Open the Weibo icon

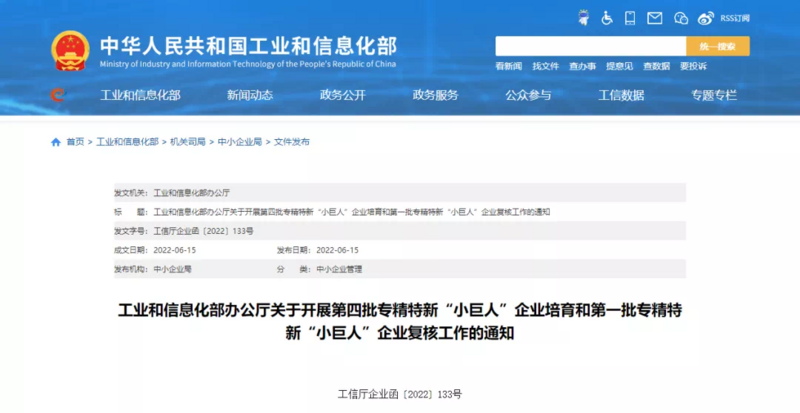[706, 18]
